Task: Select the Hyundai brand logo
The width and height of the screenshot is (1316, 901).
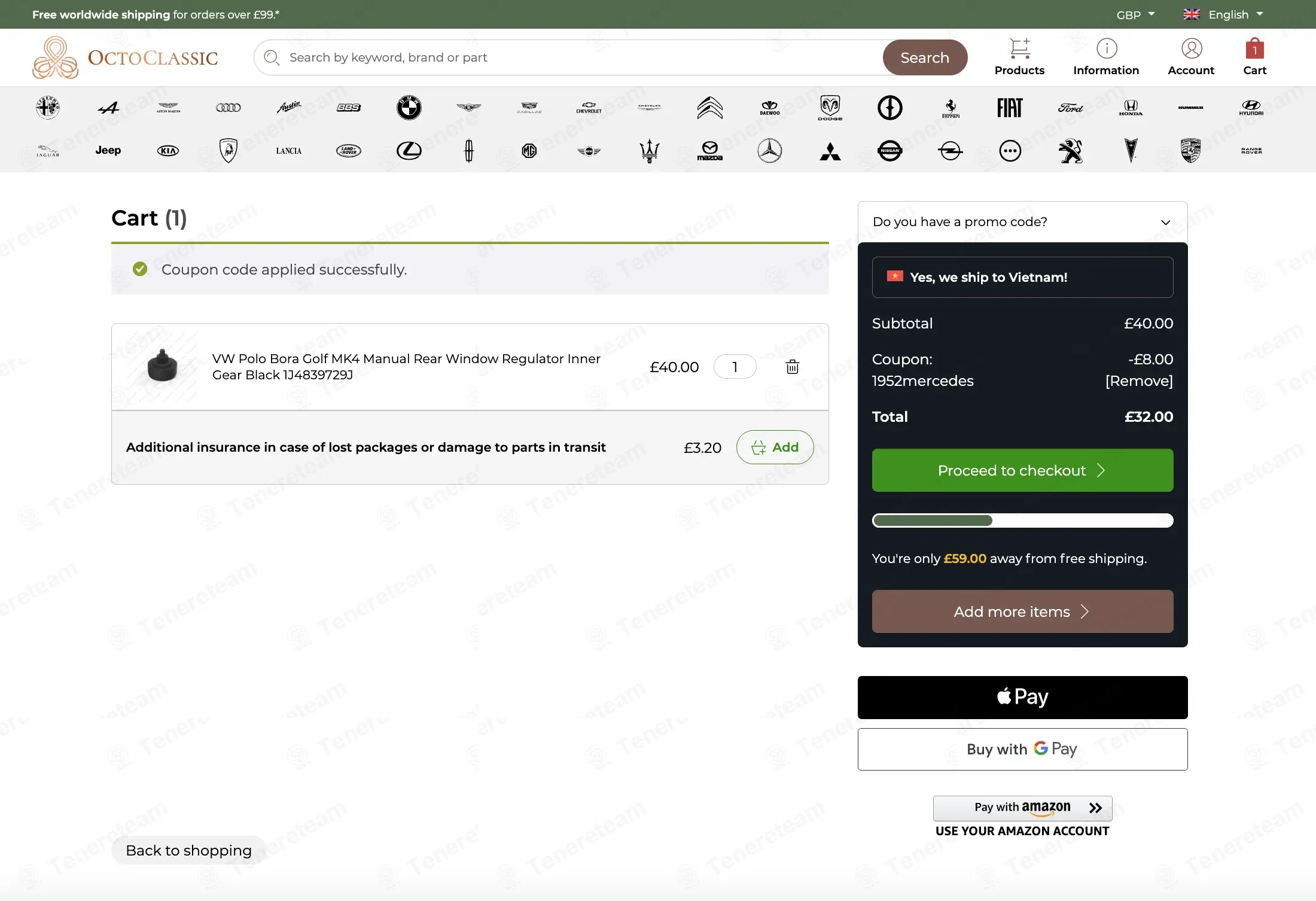Action: [1251, 108]
